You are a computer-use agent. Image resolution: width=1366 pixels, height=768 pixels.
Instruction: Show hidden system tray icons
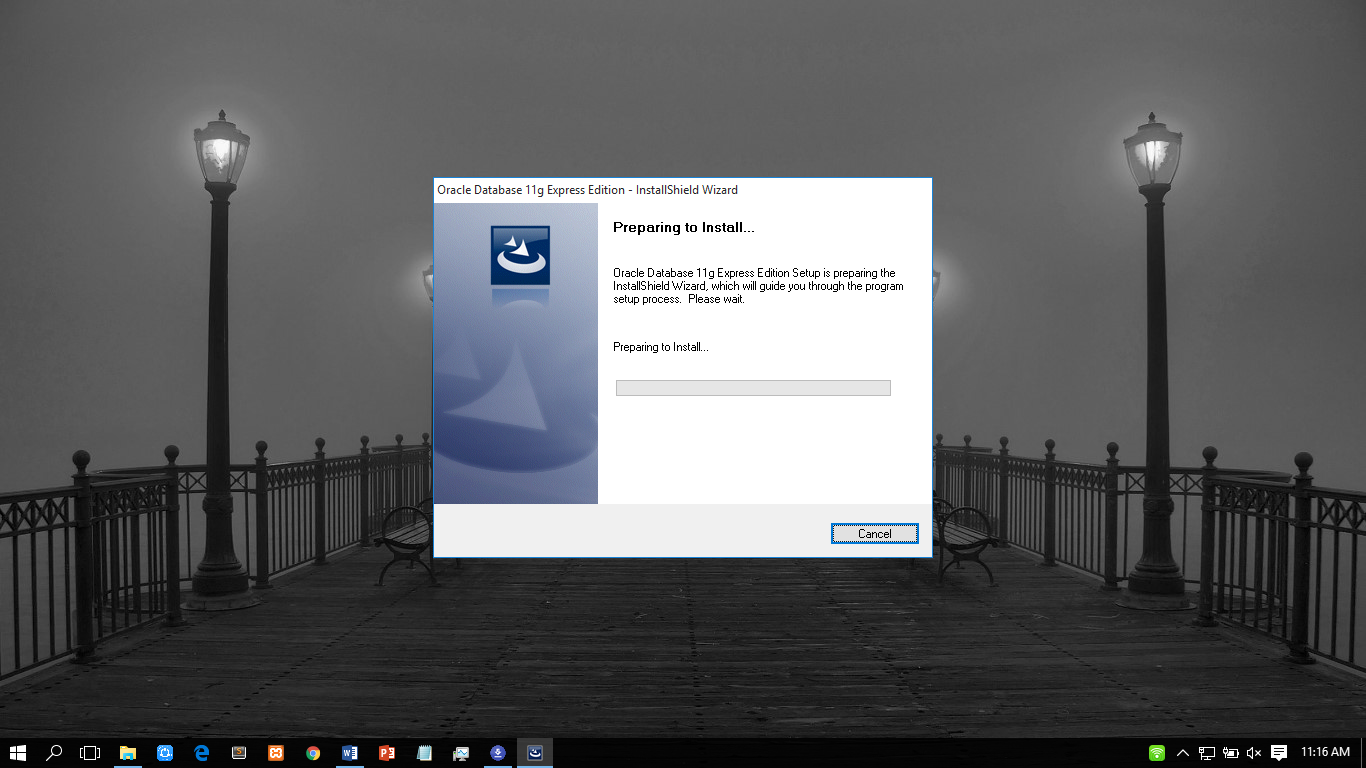tap(1183, 753)
